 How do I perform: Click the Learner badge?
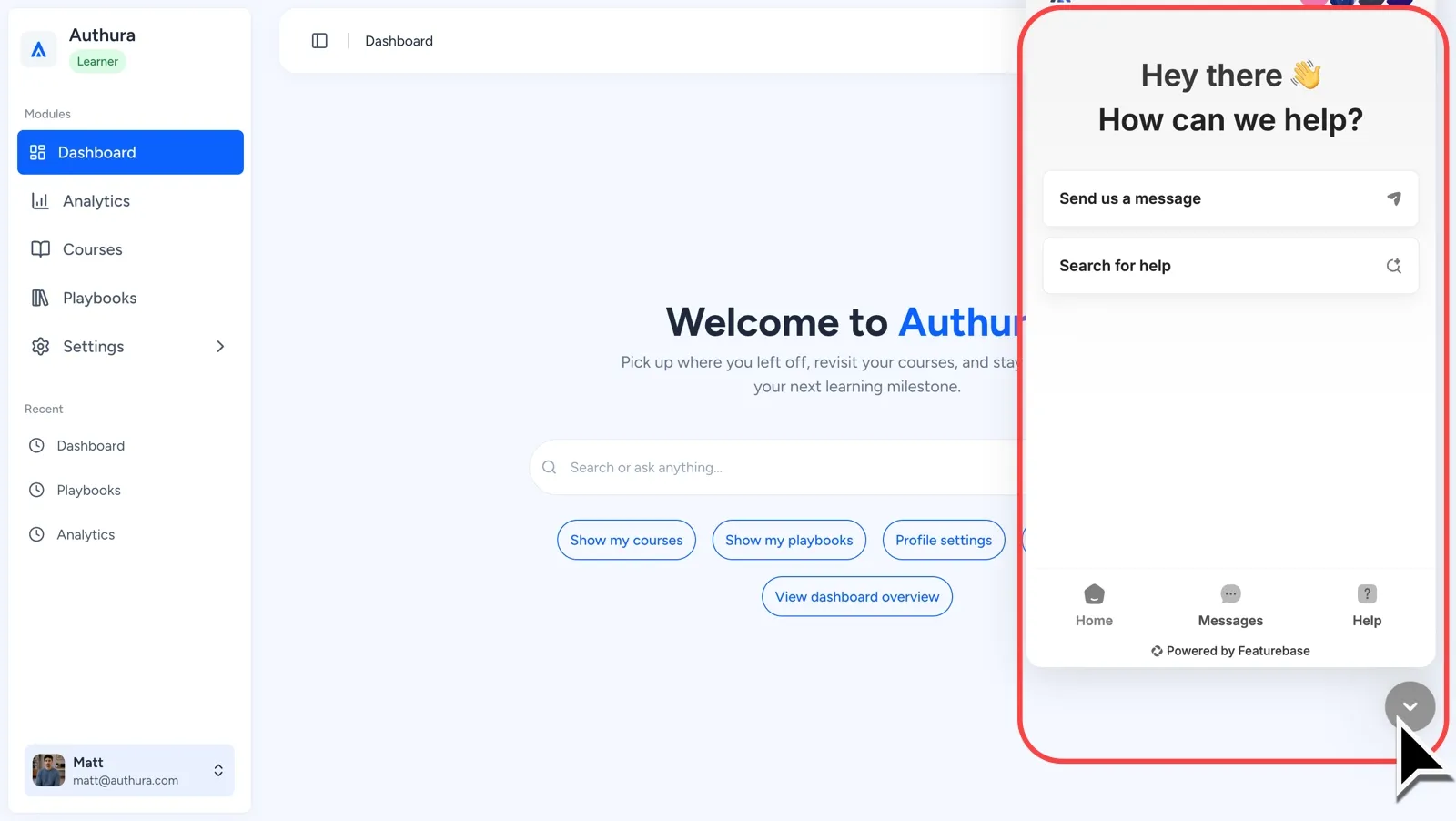pos(97,62)
